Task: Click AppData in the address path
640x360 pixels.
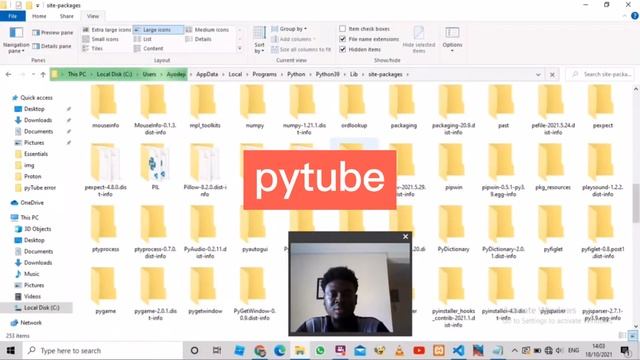Action: point(207,74)
